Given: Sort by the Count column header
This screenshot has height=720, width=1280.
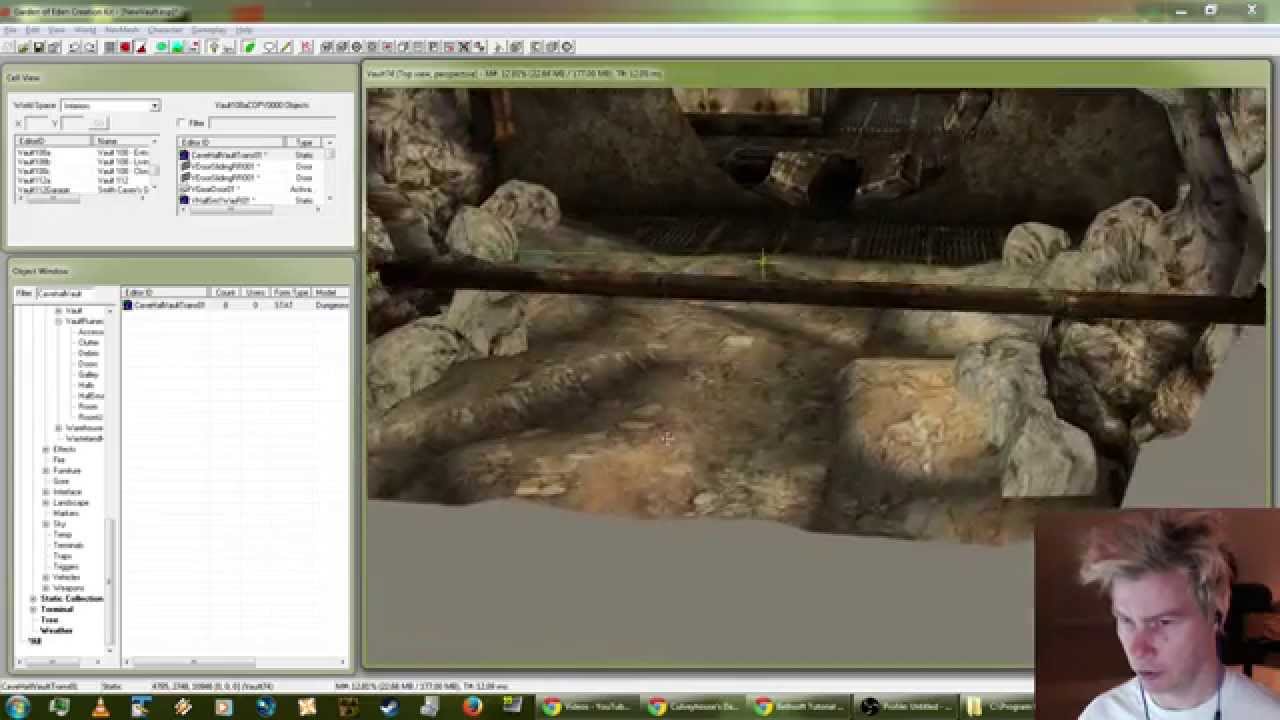Looking at the screenshot, I should [x=225, y=292].
